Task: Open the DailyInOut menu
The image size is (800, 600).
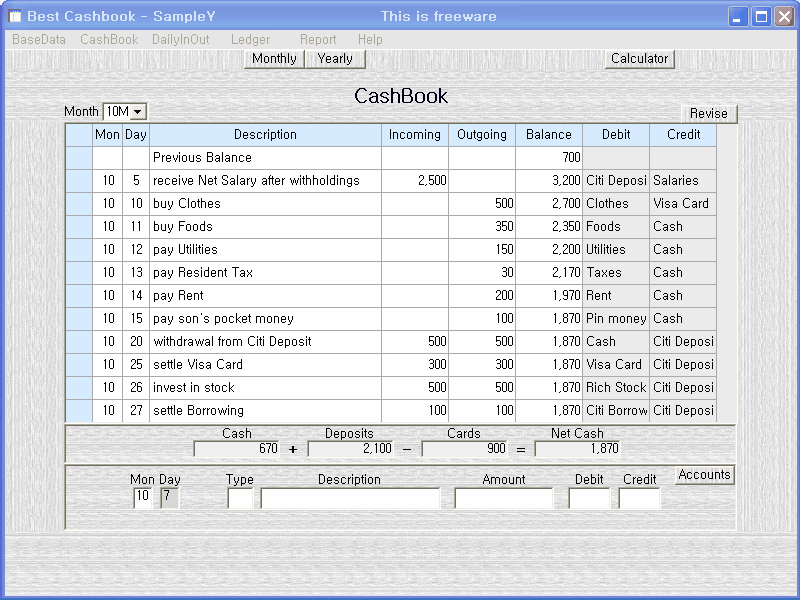Action: click(181, 39)
